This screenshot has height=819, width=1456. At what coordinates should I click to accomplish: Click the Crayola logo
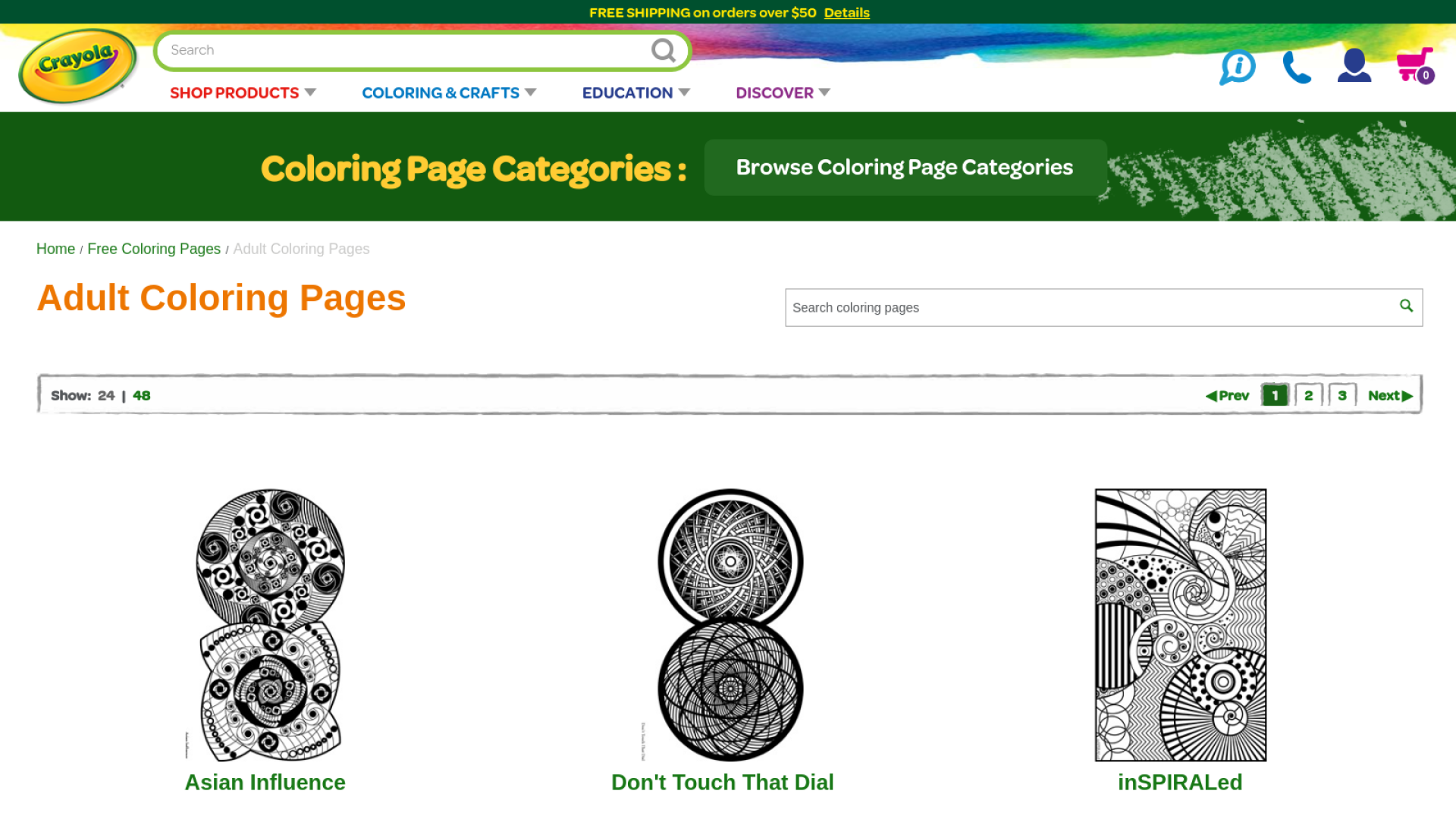tap(78, 66)
